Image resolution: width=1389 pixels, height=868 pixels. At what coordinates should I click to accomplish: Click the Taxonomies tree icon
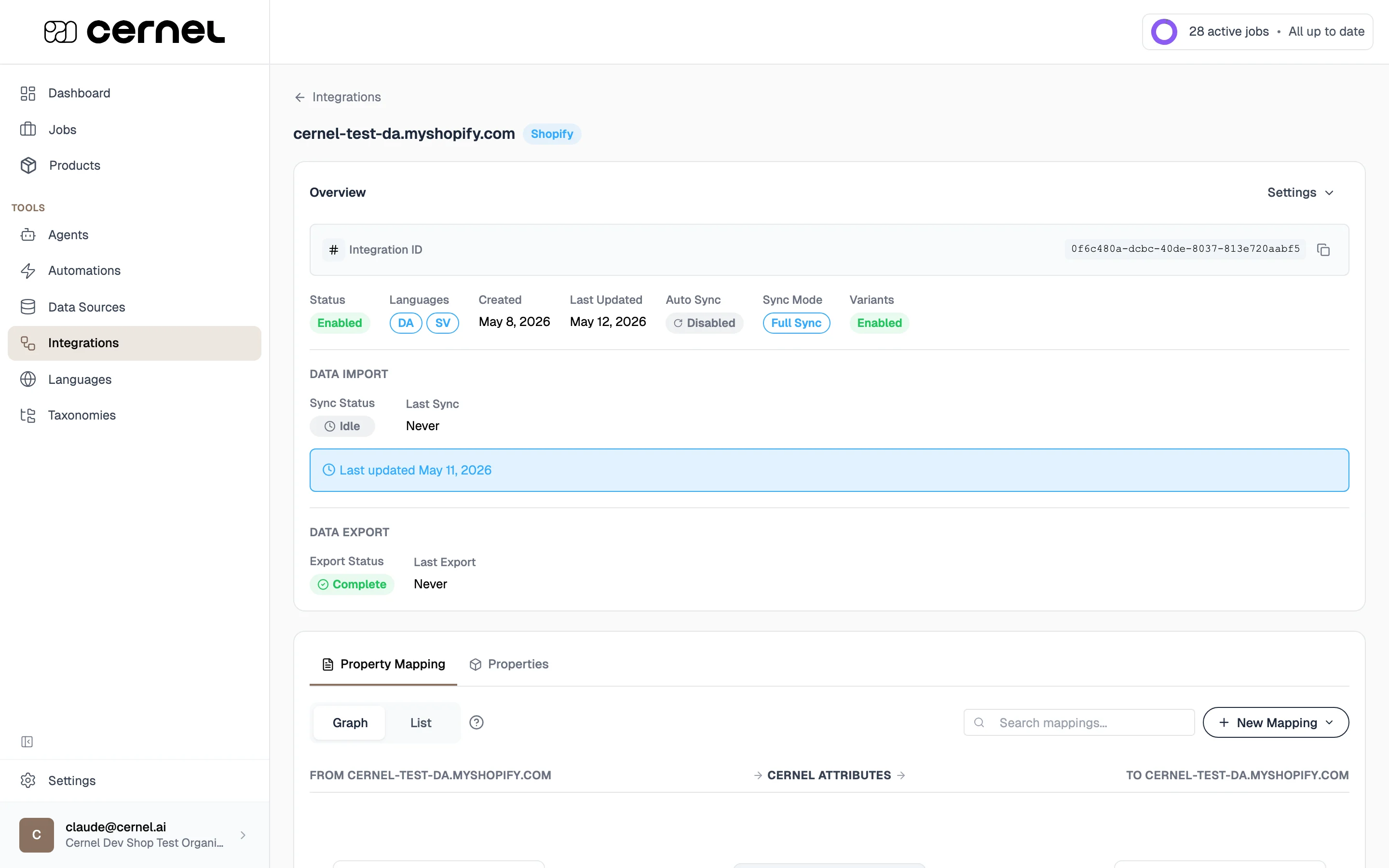coord(27,415)
